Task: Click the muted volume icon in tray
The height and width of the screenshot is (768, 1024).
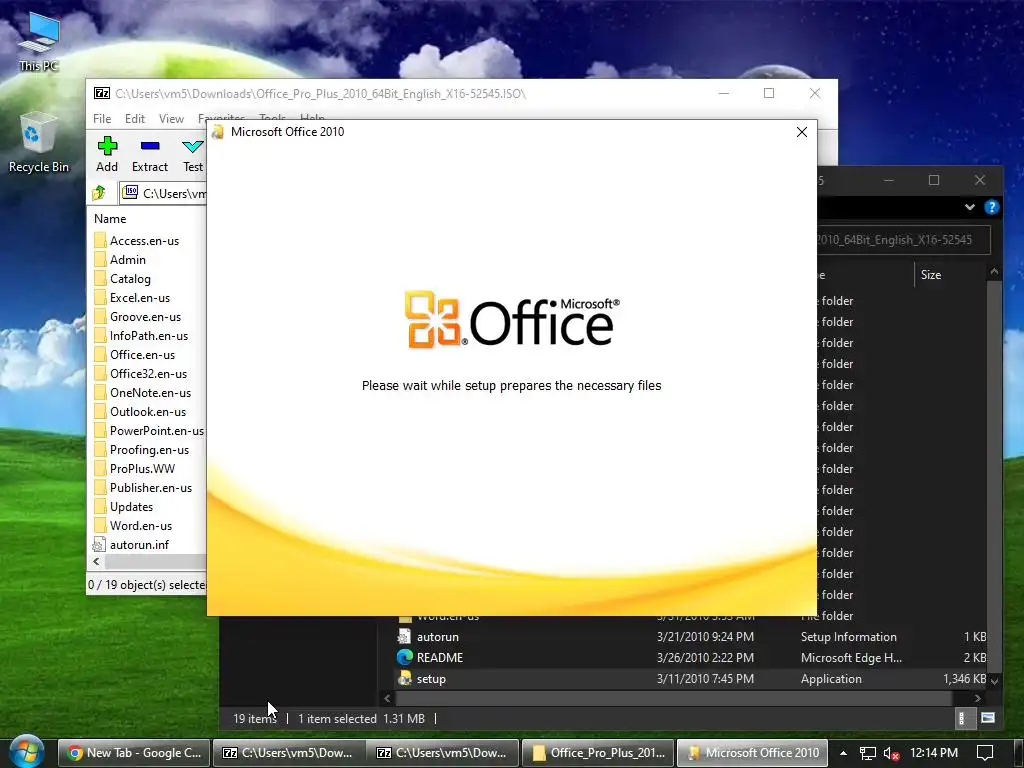Action: pyautogui.click(x=891, y=753)
